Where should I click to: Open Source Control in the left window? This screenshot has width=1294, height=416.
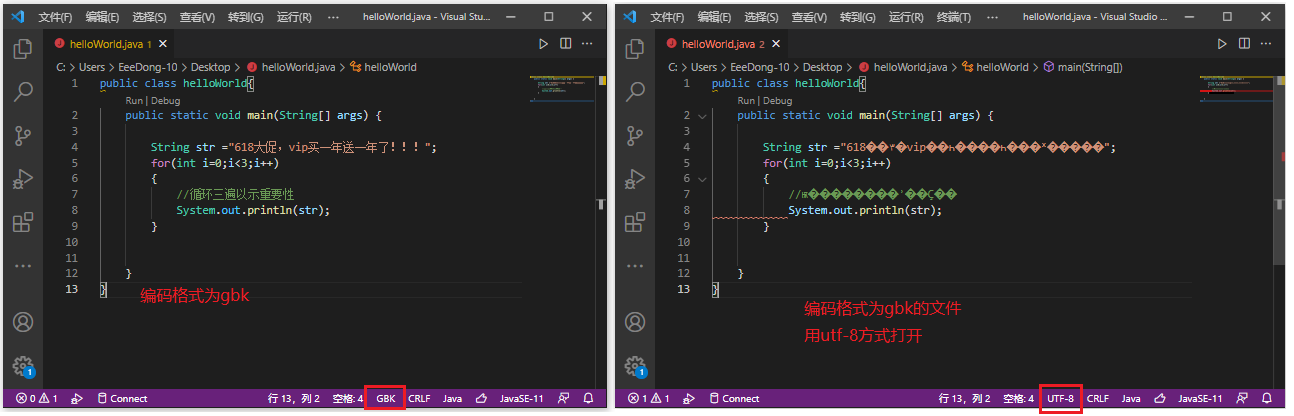pyautogui.click(x=23, y=135)
